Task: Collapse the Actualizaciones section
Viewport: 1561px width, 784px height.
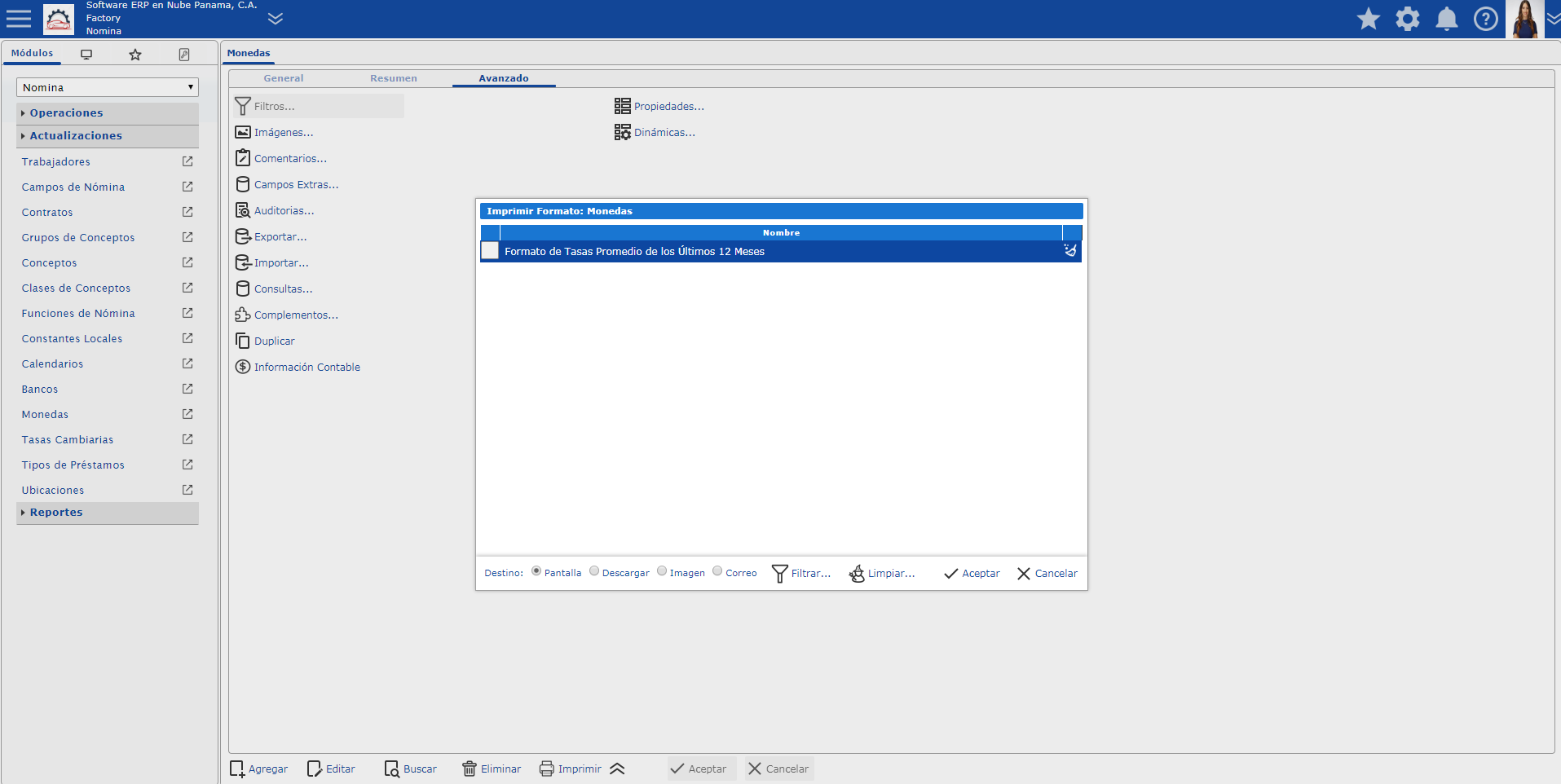Action: (108, 136)
